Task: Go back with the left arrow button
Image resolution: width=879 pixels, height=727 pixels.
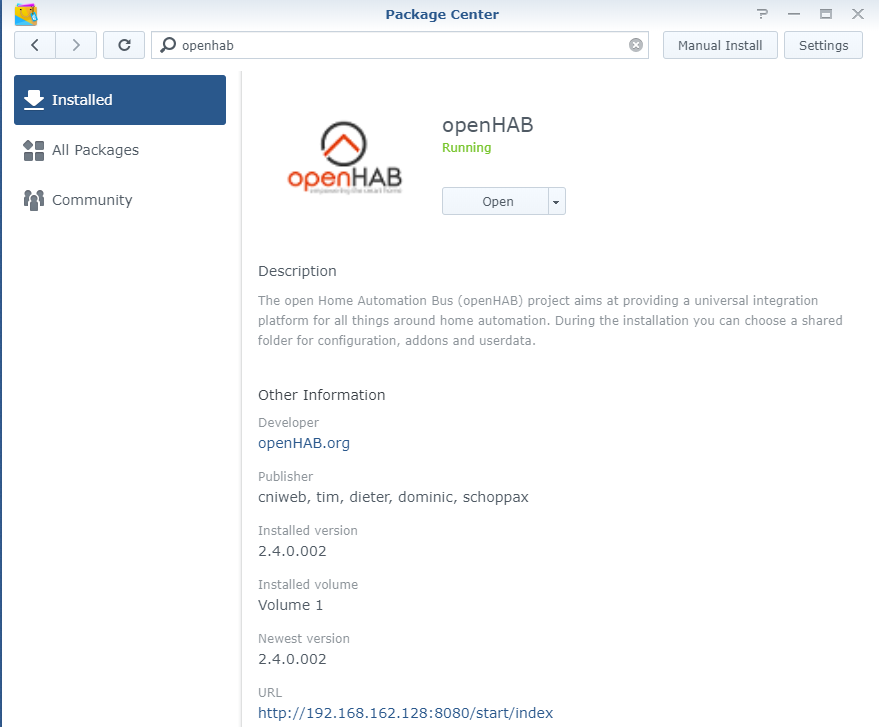Action: [35, 45]
